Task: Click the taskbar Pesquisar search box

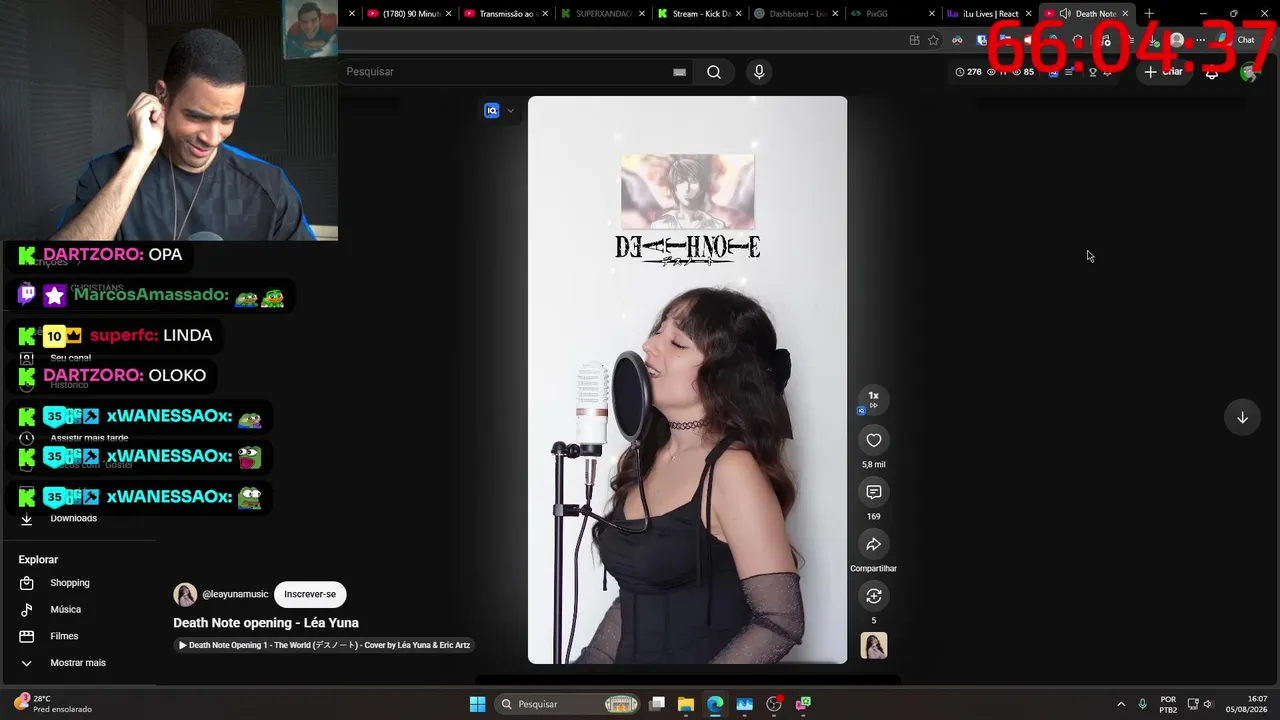Action: [567, 704]
